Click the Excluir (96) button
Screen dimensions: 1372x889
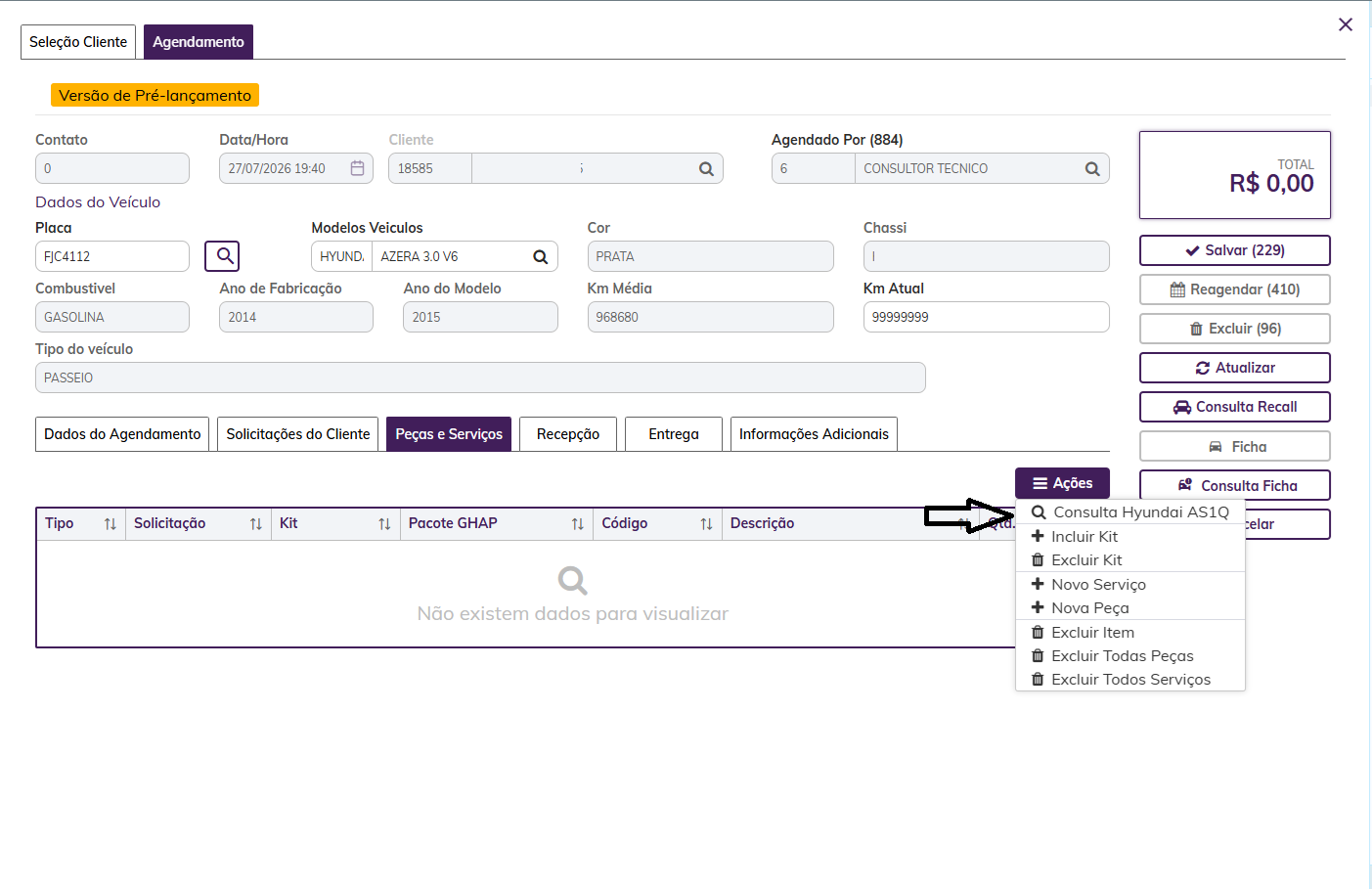1235,329
